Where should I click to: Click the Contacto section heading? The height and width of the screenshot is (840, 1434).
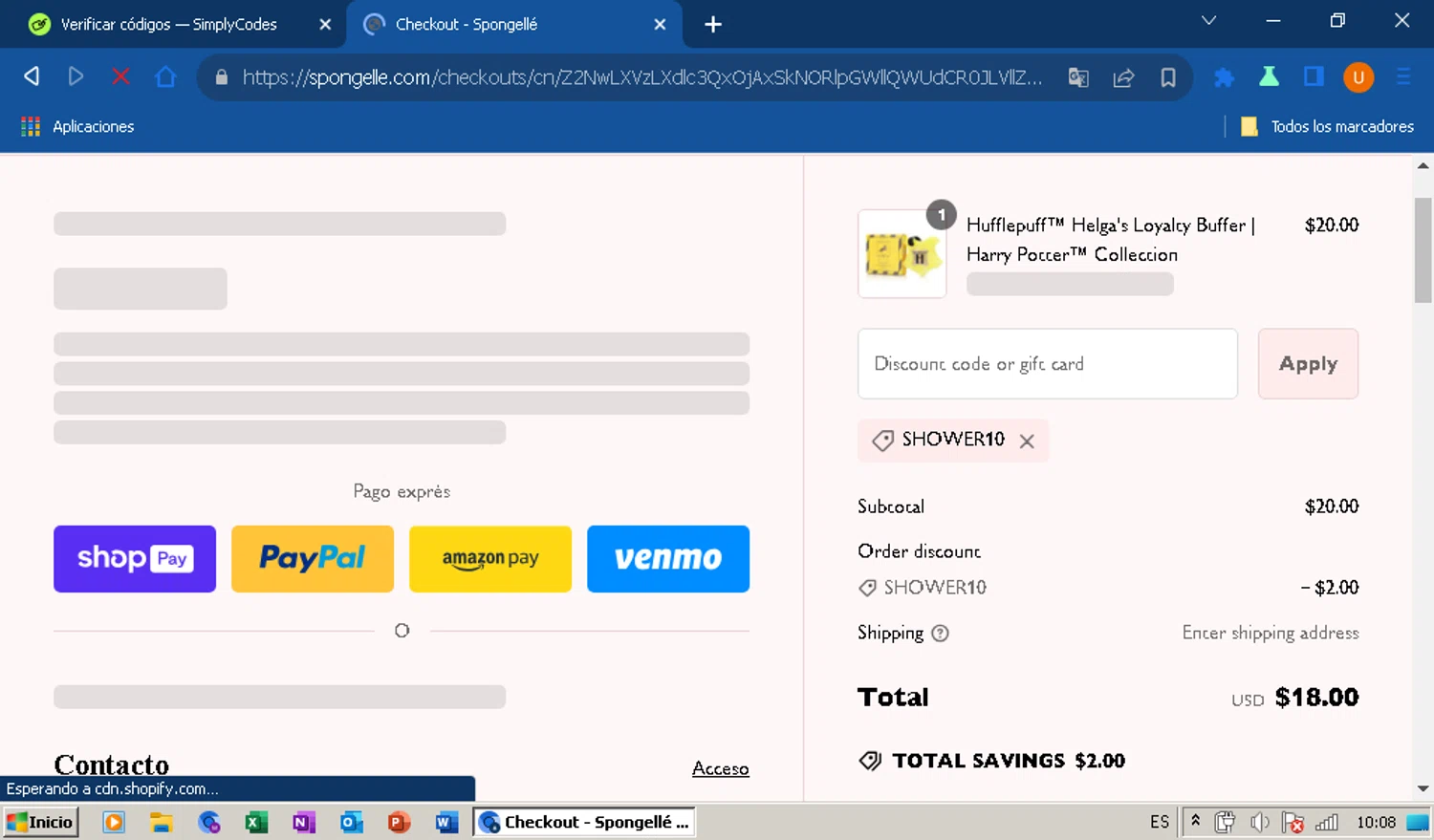tap(112, 765)
